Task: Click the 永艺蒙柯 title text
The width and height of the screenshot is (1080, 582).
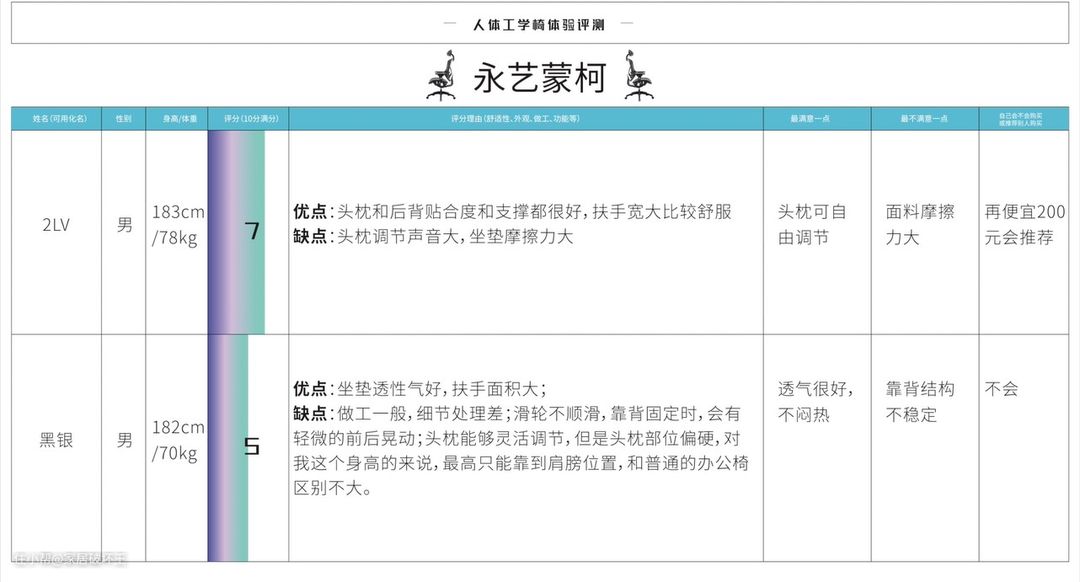Action: pos(539,78)
